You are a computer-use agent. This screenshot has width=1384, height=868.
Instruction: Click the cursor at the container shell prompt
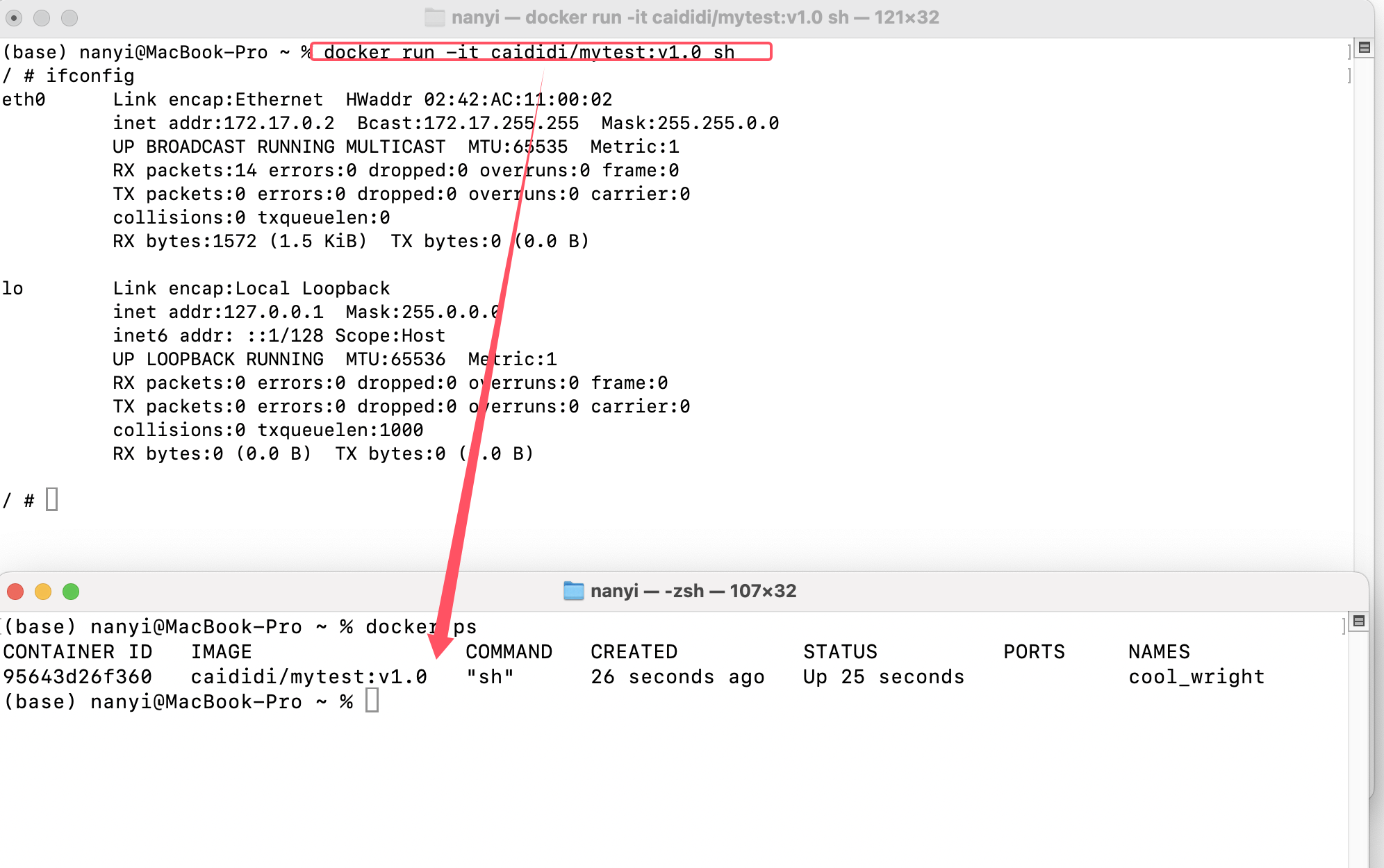pos(52,499)
